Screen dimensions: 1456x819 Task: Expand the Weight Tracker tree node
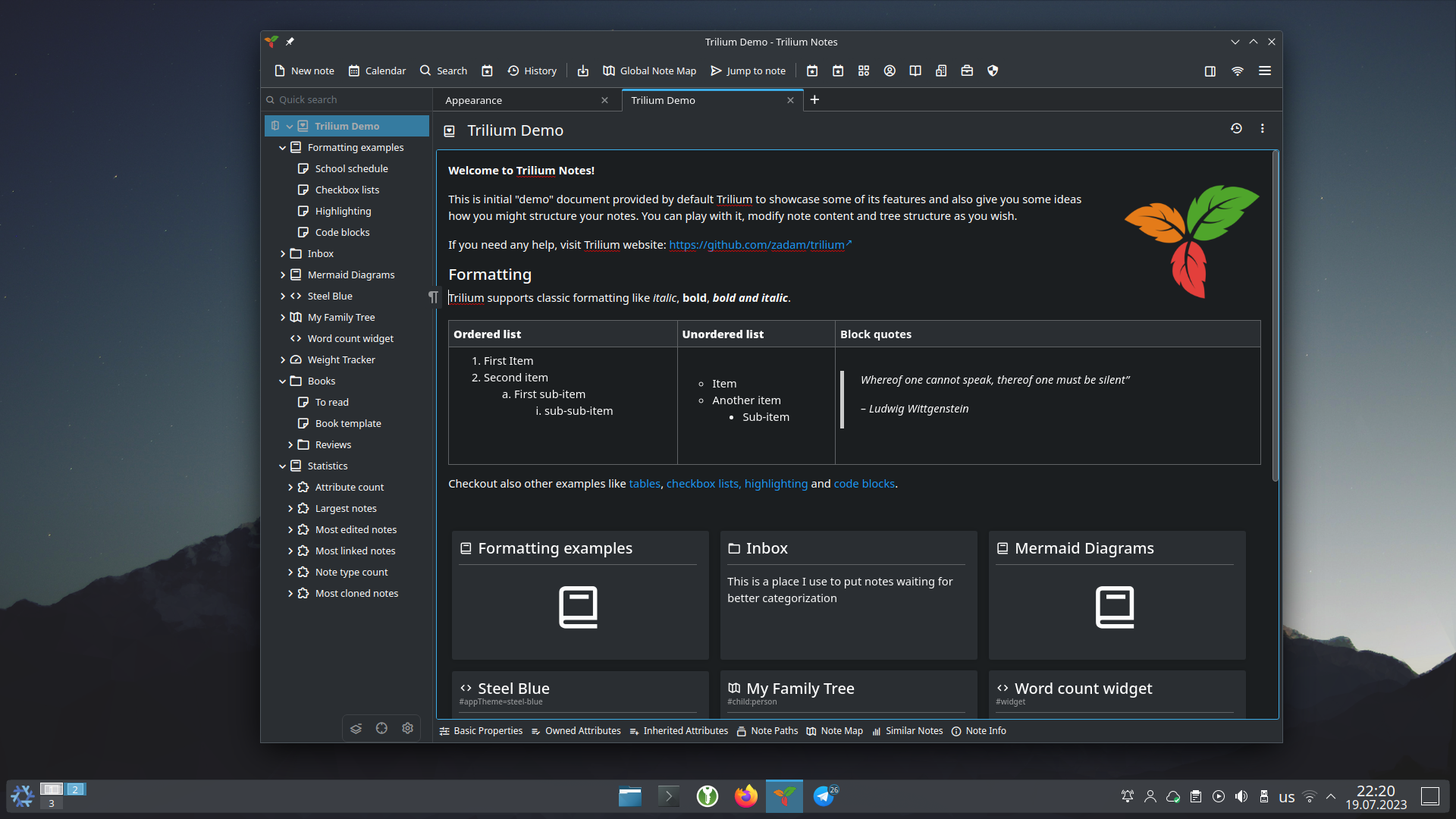point(282,360)
